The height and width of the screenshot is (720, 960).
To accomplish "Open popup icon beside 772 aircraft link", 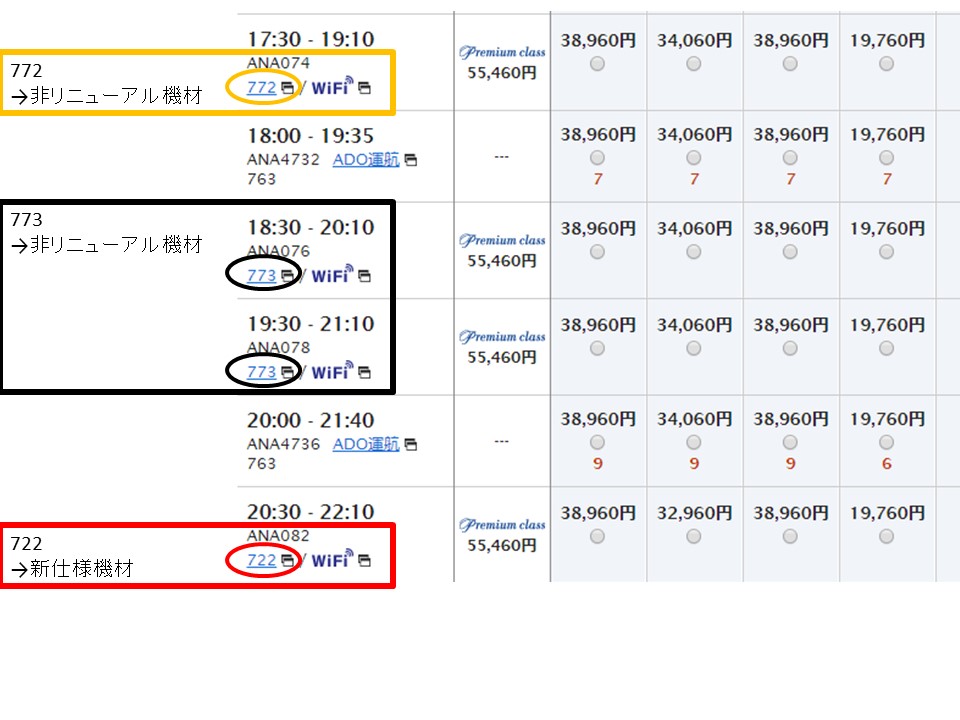I will [287, 88].
